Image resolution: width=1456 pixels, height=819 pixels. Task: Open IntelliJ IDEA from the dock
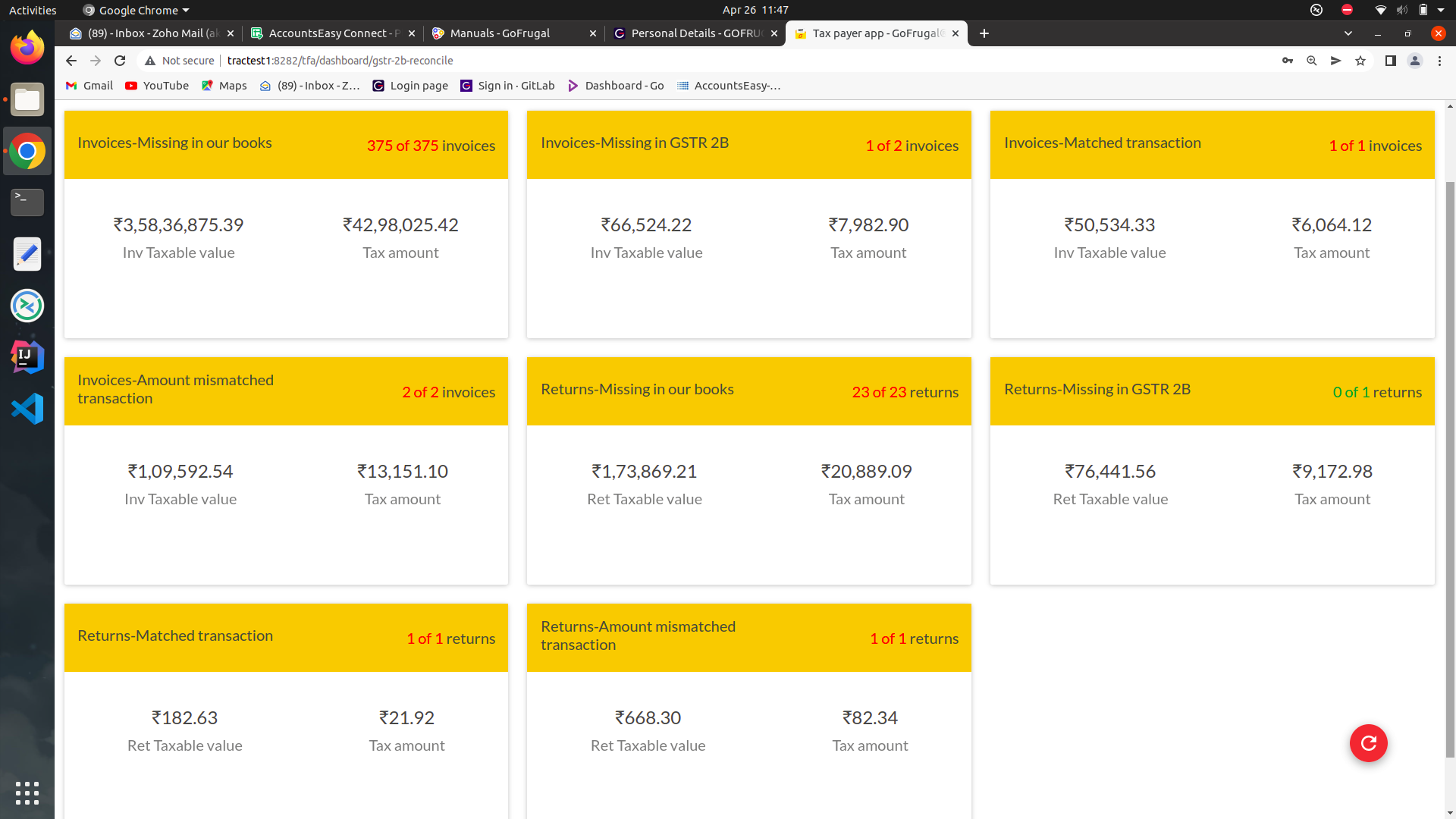pos(27,357)
